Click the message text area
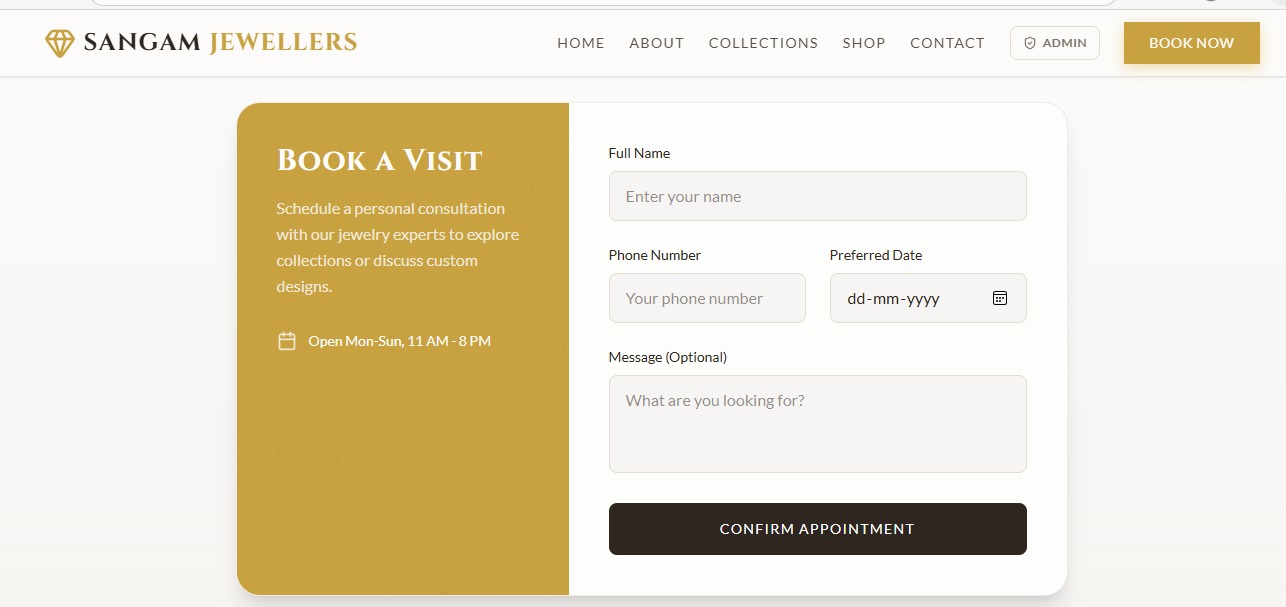1286x607 pixels. click(x=817, y=424)
